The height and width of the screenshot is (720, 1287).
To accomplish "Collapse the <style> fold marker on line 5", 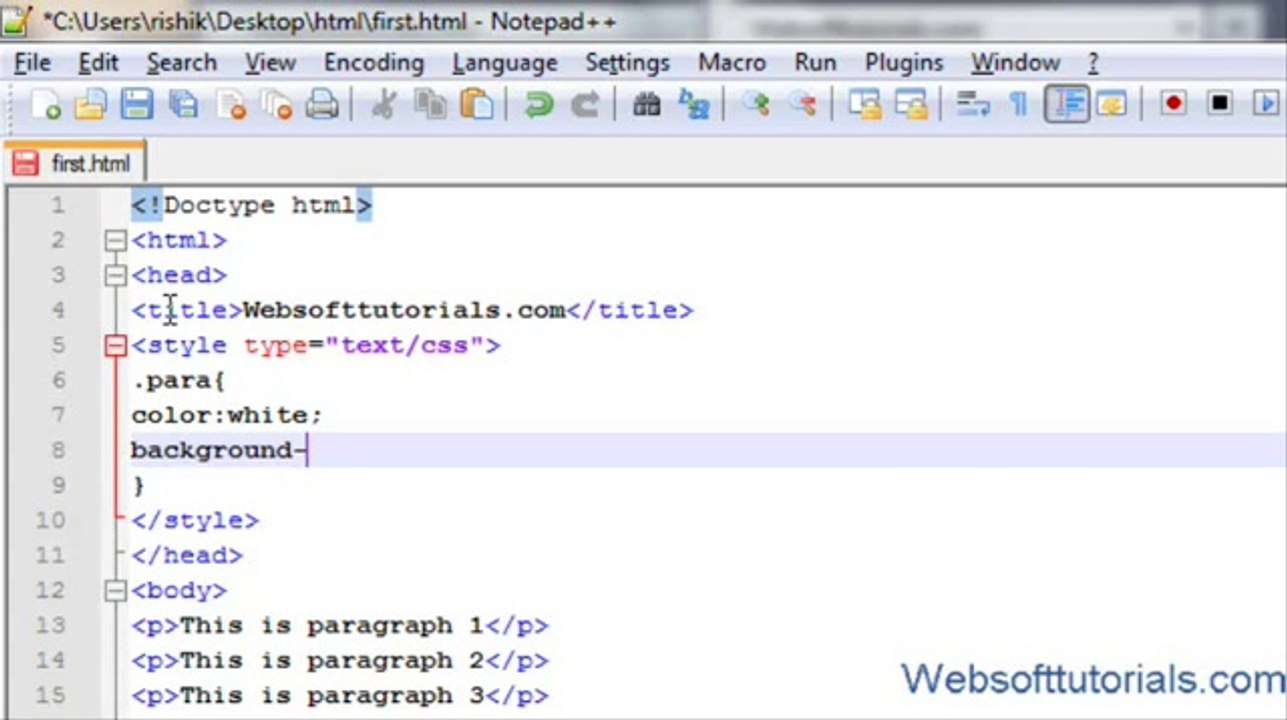I will tap(116, 345).
